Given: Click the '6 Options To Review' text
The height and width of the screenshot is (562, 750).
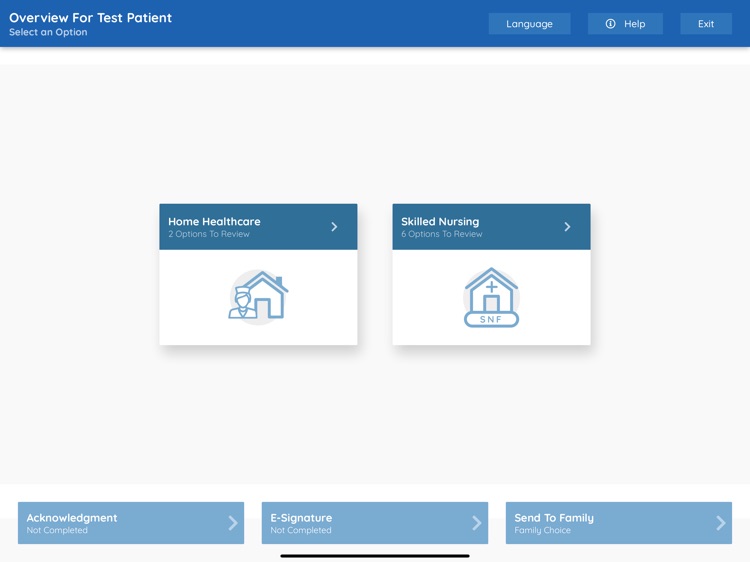Looking at the screenshot, I should [x=441, y=234].
